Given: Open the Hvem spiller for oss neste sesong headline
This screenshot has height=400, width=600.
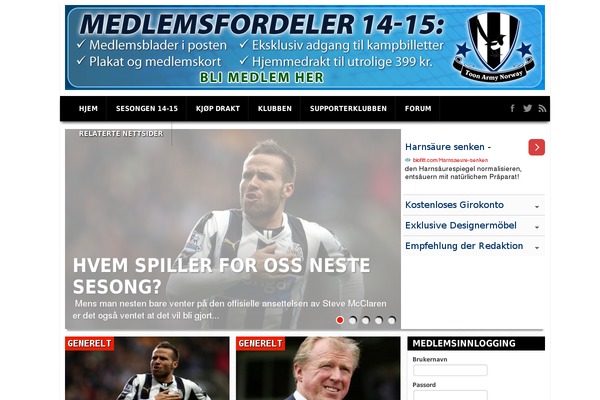Looking at the screenshot, I should (x=222, y=276).
